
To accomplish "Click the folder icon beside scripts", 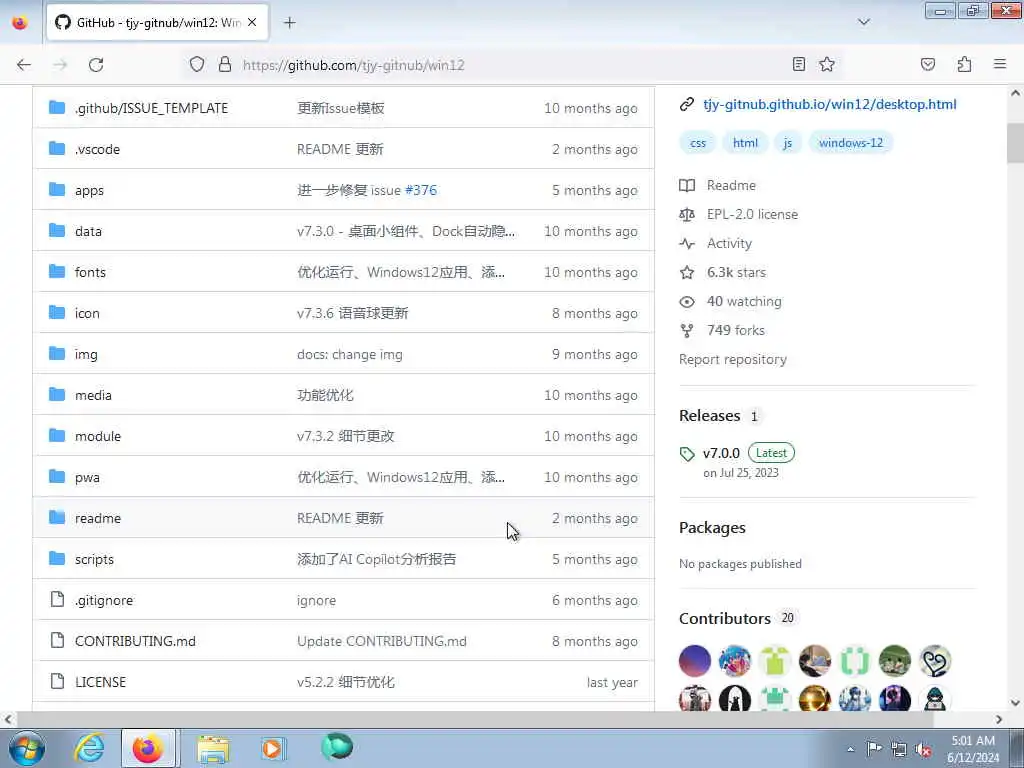I will [x=57, y=559].
